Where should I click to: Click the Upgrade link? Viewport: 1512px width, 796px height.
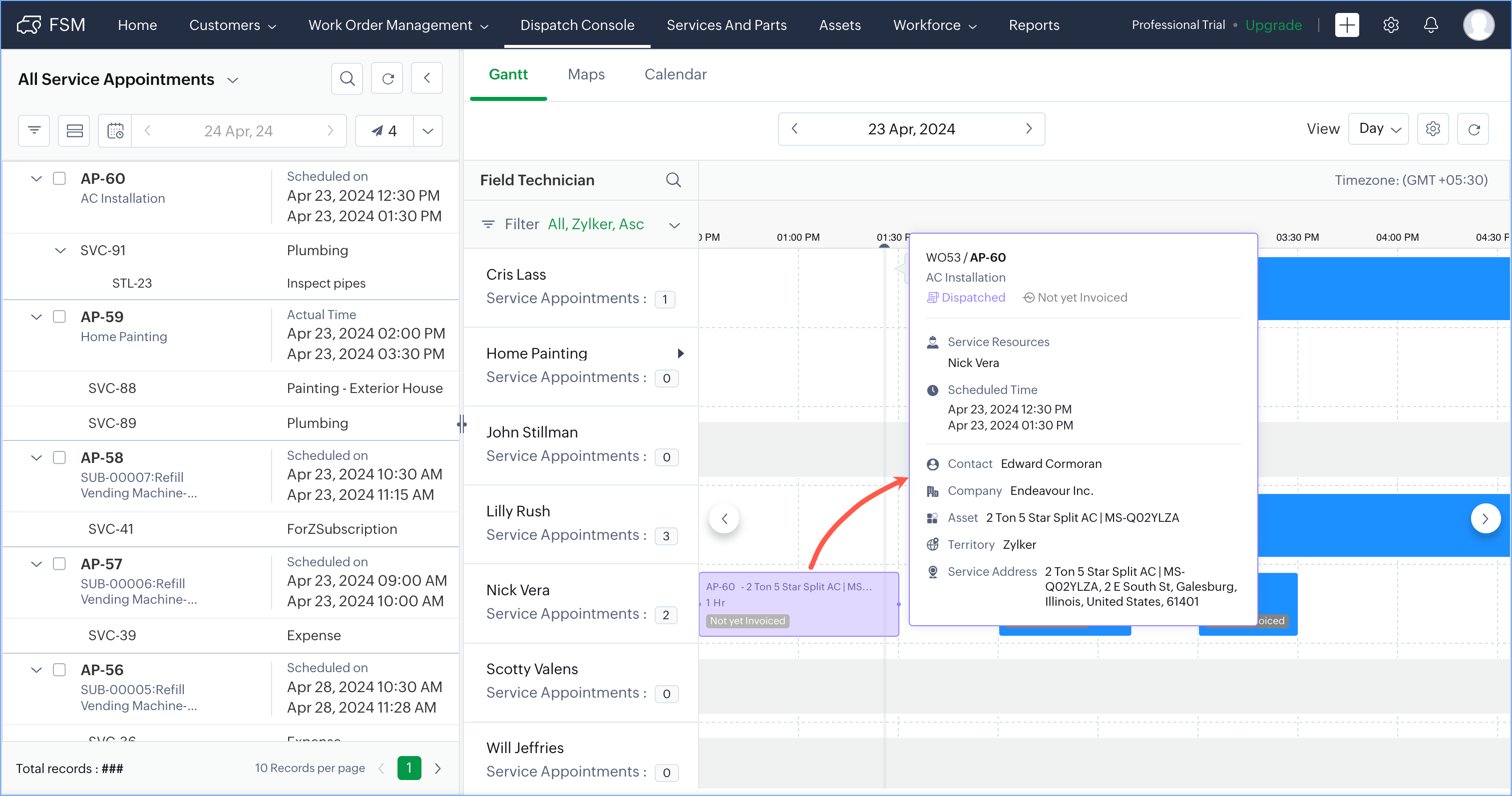(x=1273, y=25)
